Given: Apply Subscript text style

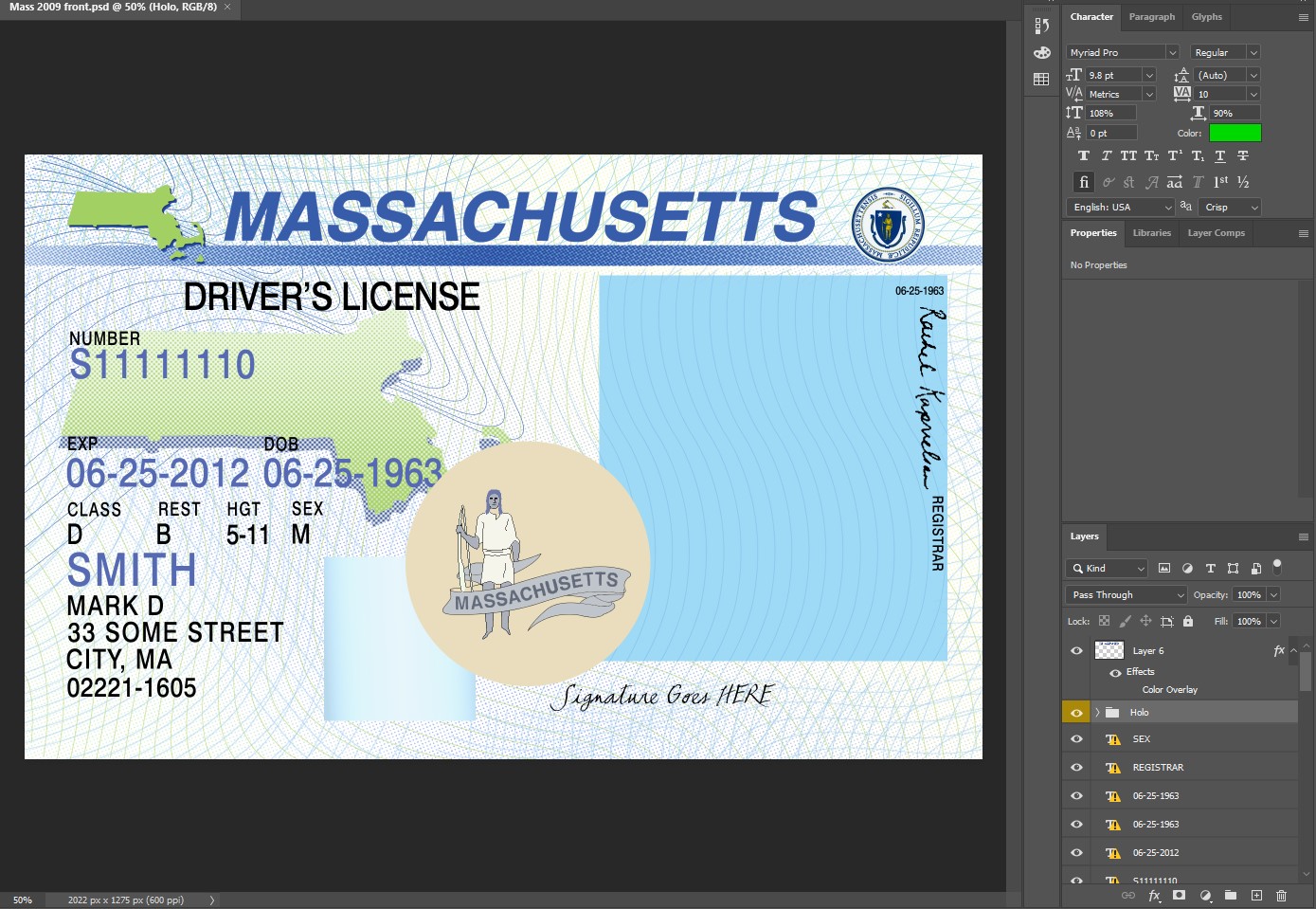Looking at the screenshot, I should 1198,155.
